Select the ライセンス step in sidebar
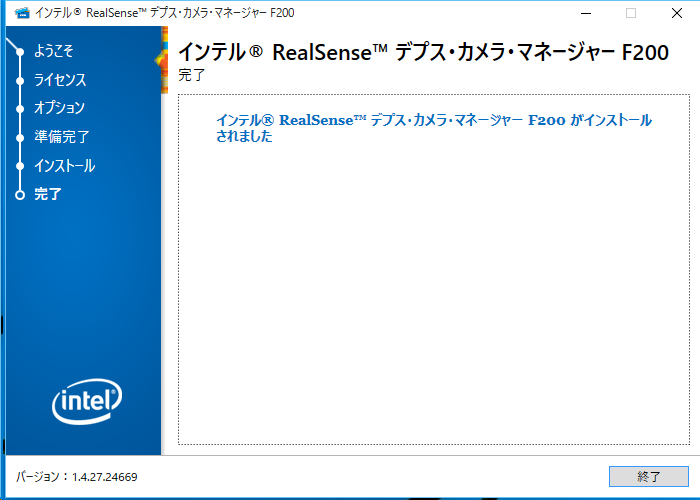 tap(60, 80)
